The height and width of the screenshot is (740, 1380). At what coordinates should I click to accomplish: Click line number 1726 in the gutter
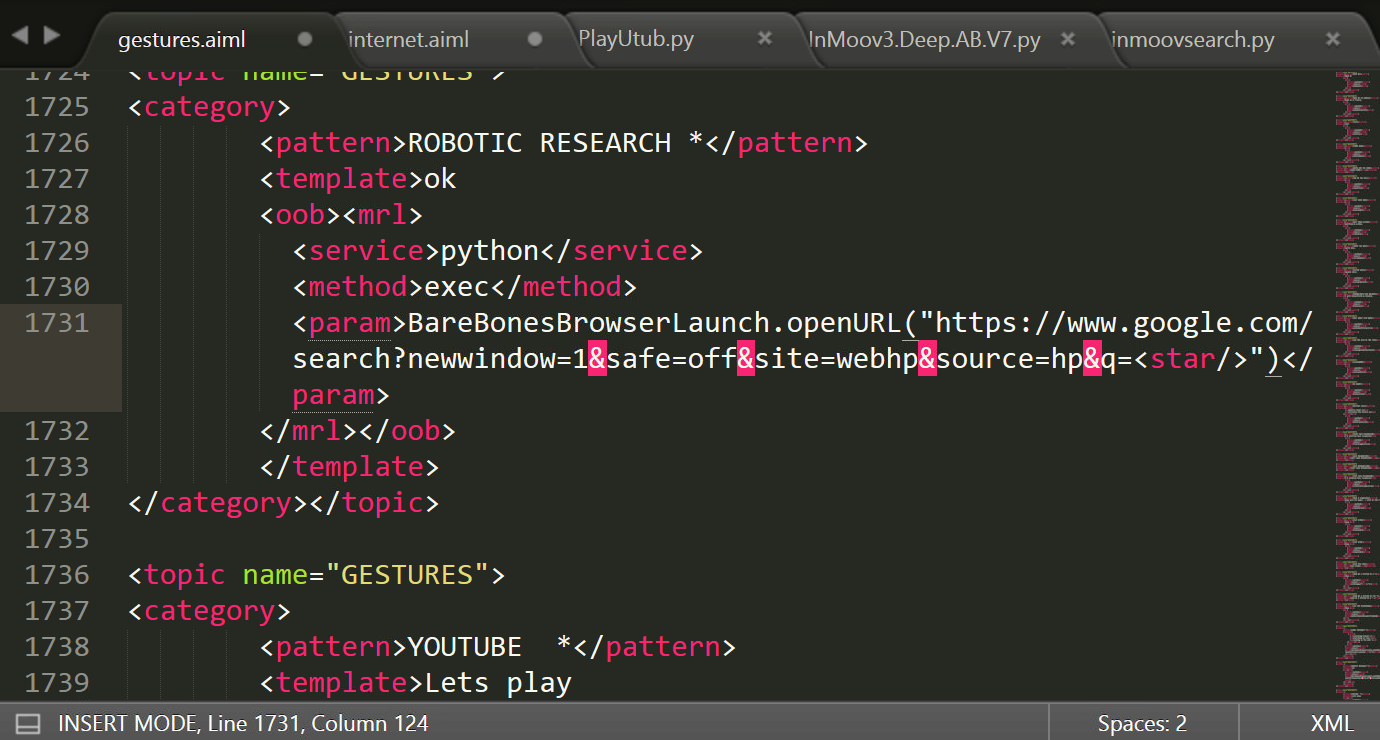[57, 143]
